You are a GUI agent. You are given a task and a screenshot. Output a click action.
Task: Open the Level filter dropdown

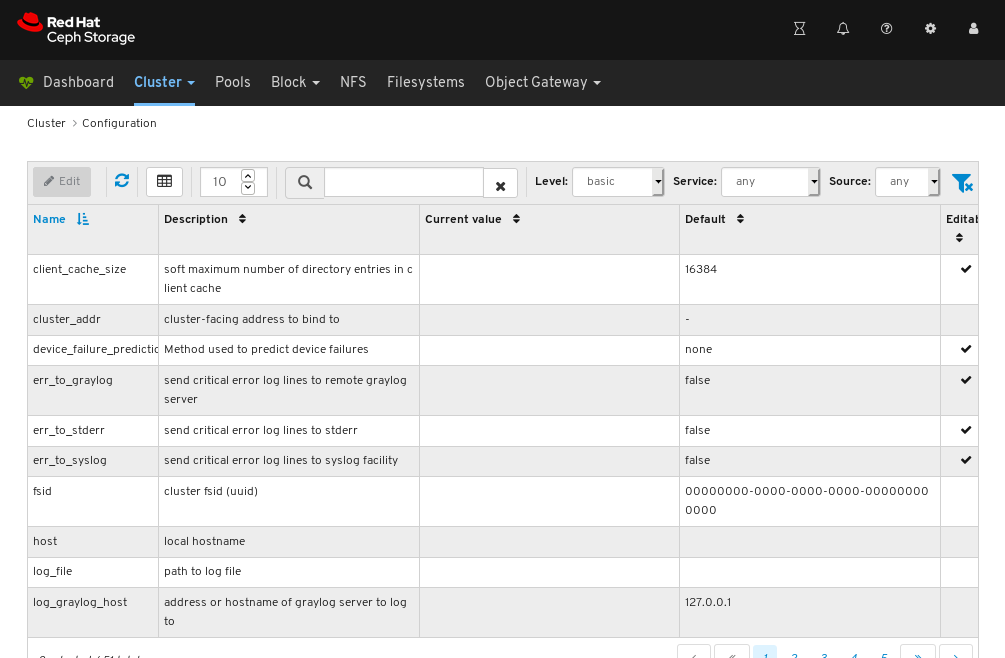point(618,182)
